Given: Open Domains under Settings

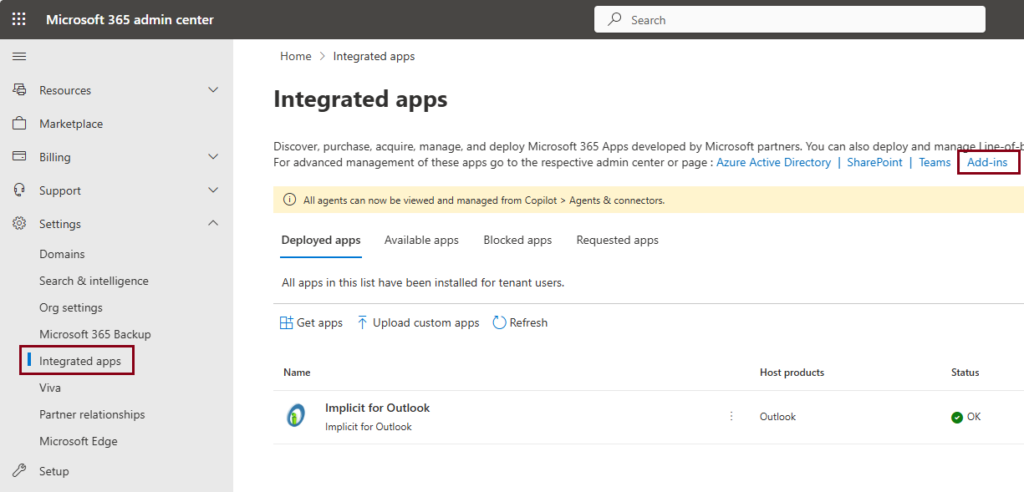Looking at the screenshot, I should 62,254.
